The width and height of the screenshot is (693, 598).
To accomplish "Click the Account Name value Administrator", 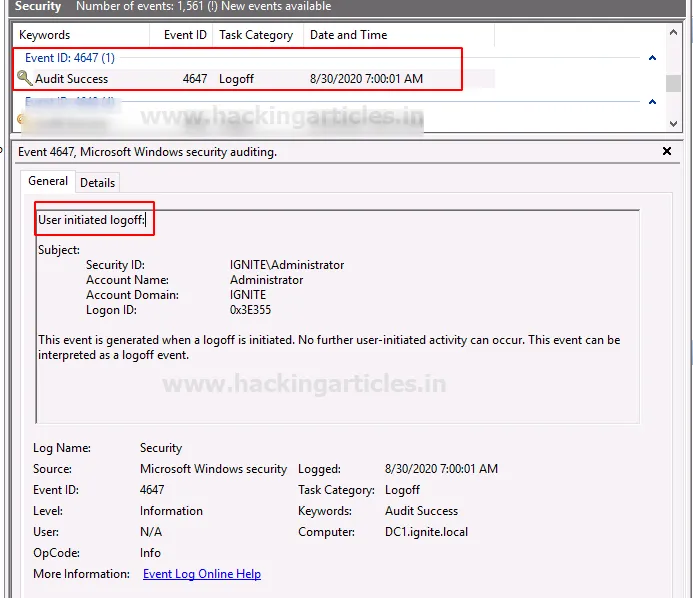I will pos(267,280).
